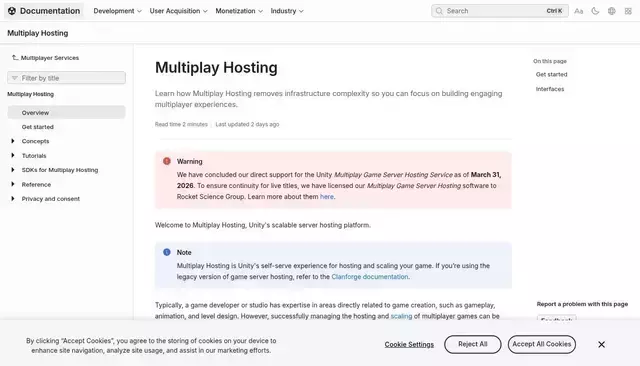The width and height of the screenshot is (640, 366).
Task: Open SDKs for Multiplay Hosting entry
Action: coord(60,170)
